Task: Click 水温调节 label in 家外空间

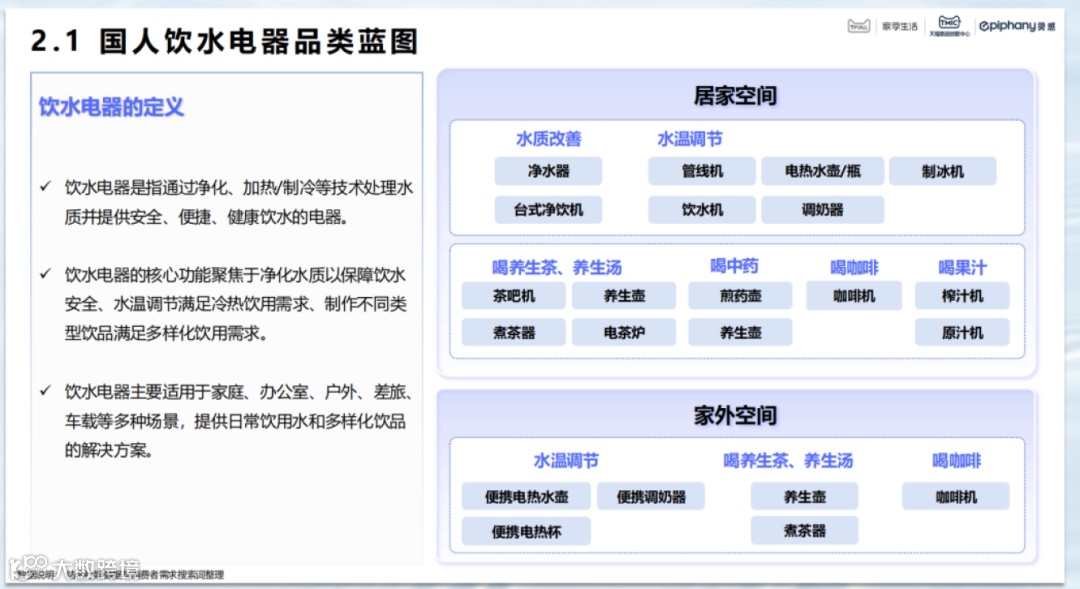Action: point(566,461)
